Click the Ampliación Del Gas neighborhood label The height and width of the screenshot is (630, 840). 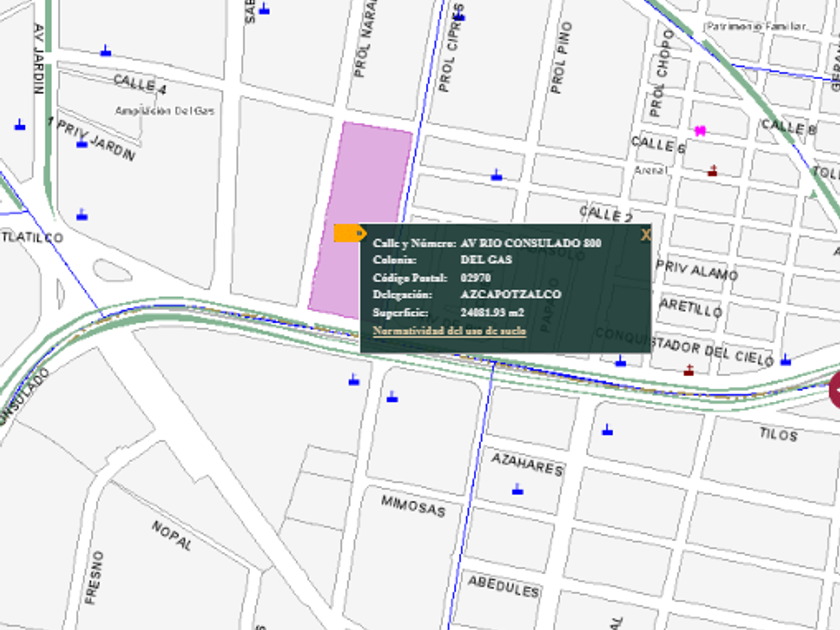tap(165, 111)
